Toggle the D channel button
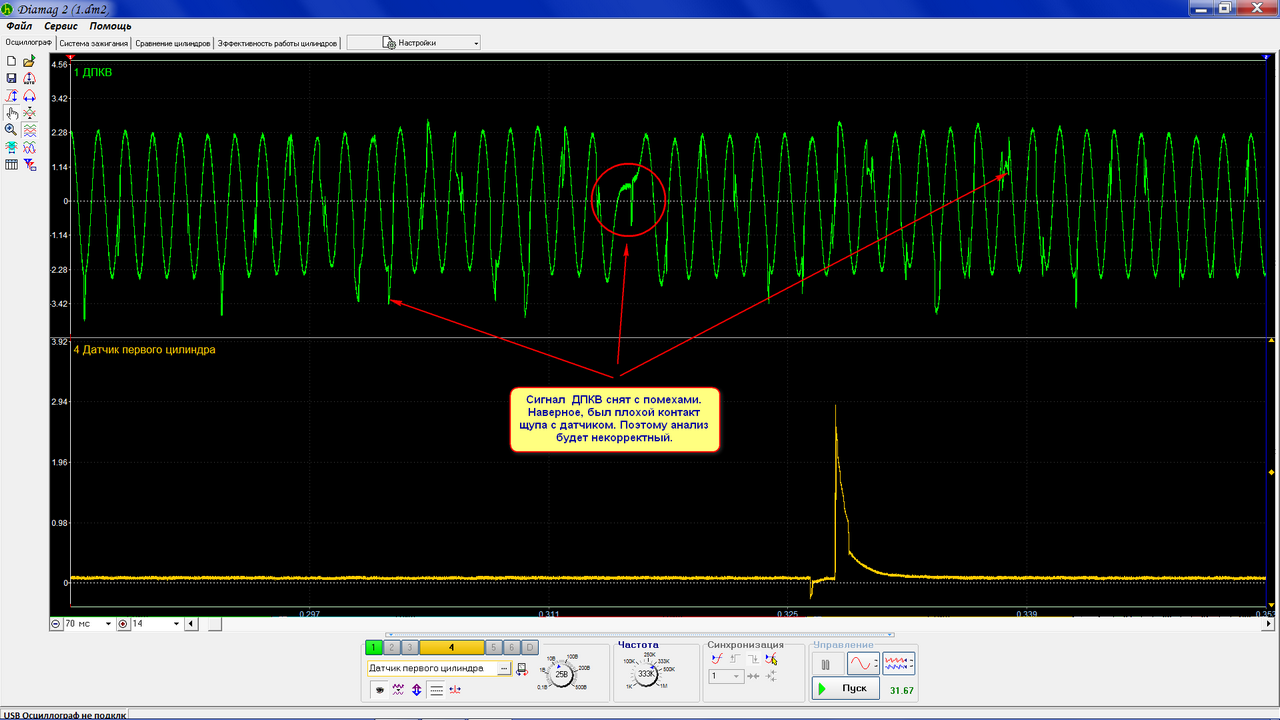This screenshot has width=1280, height=720. point(530,647)
